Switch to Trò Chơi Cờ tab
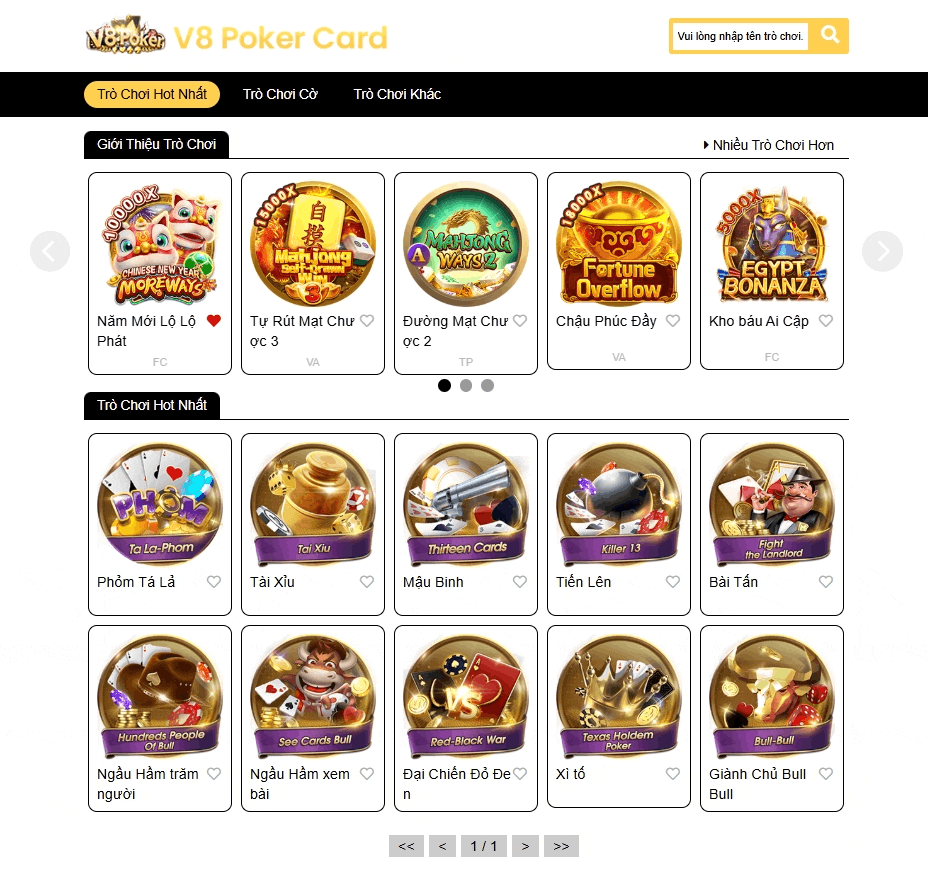This screenshot has width=928, height=887. pos(280,94)
